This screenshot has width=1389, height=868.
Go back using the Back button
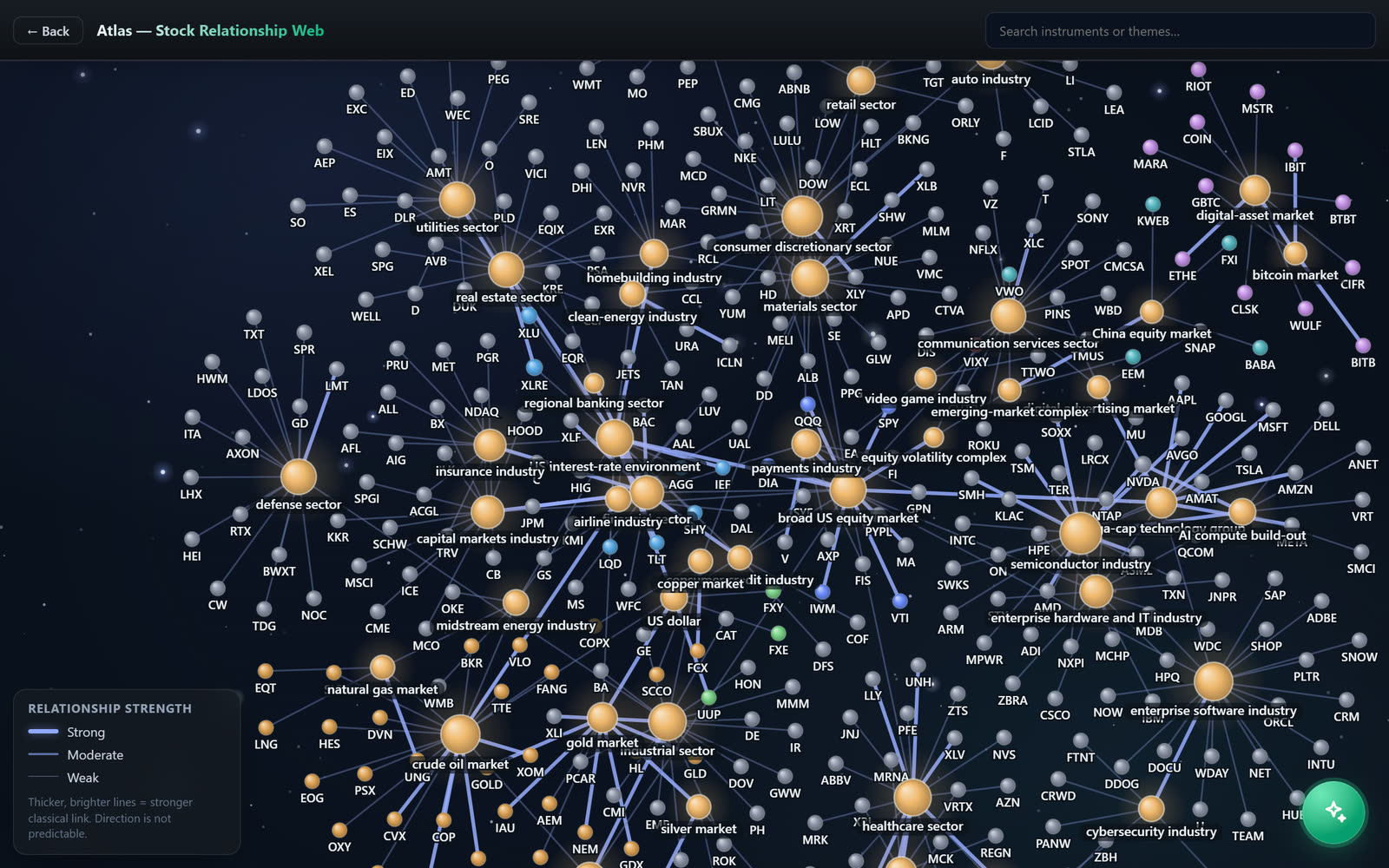pyautogui.click(x=49, y=31)
